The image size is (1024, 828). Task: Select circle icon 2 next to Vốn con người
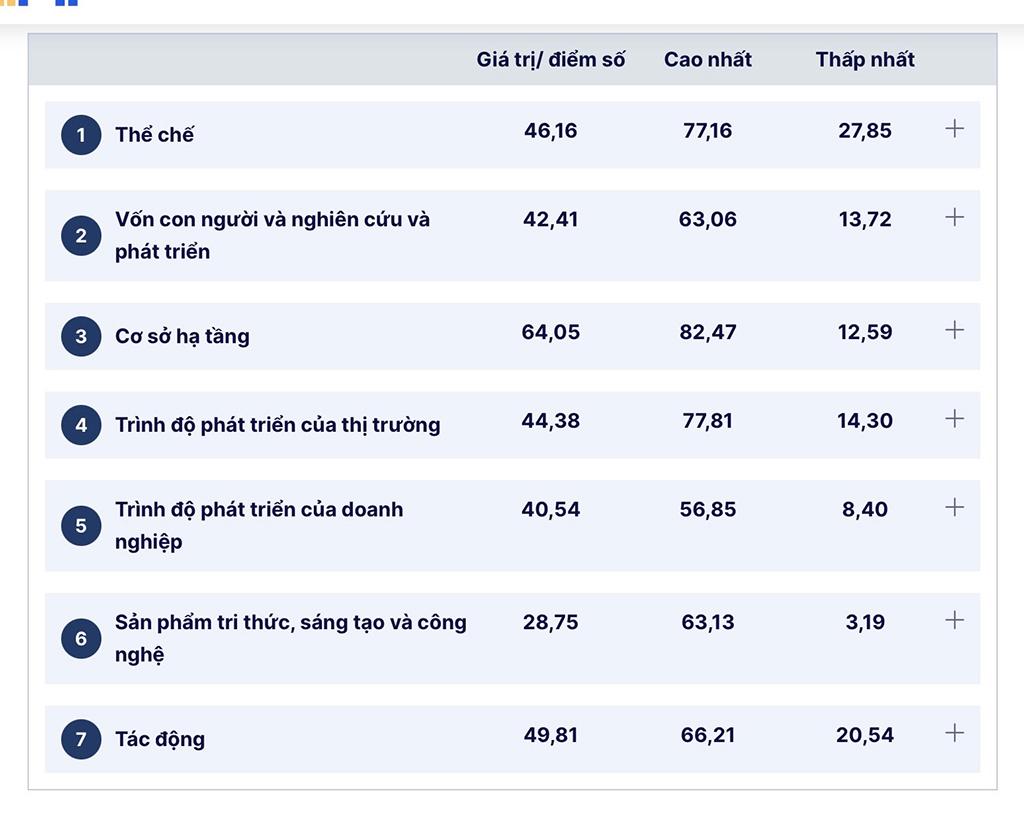(x=81, y=235)
